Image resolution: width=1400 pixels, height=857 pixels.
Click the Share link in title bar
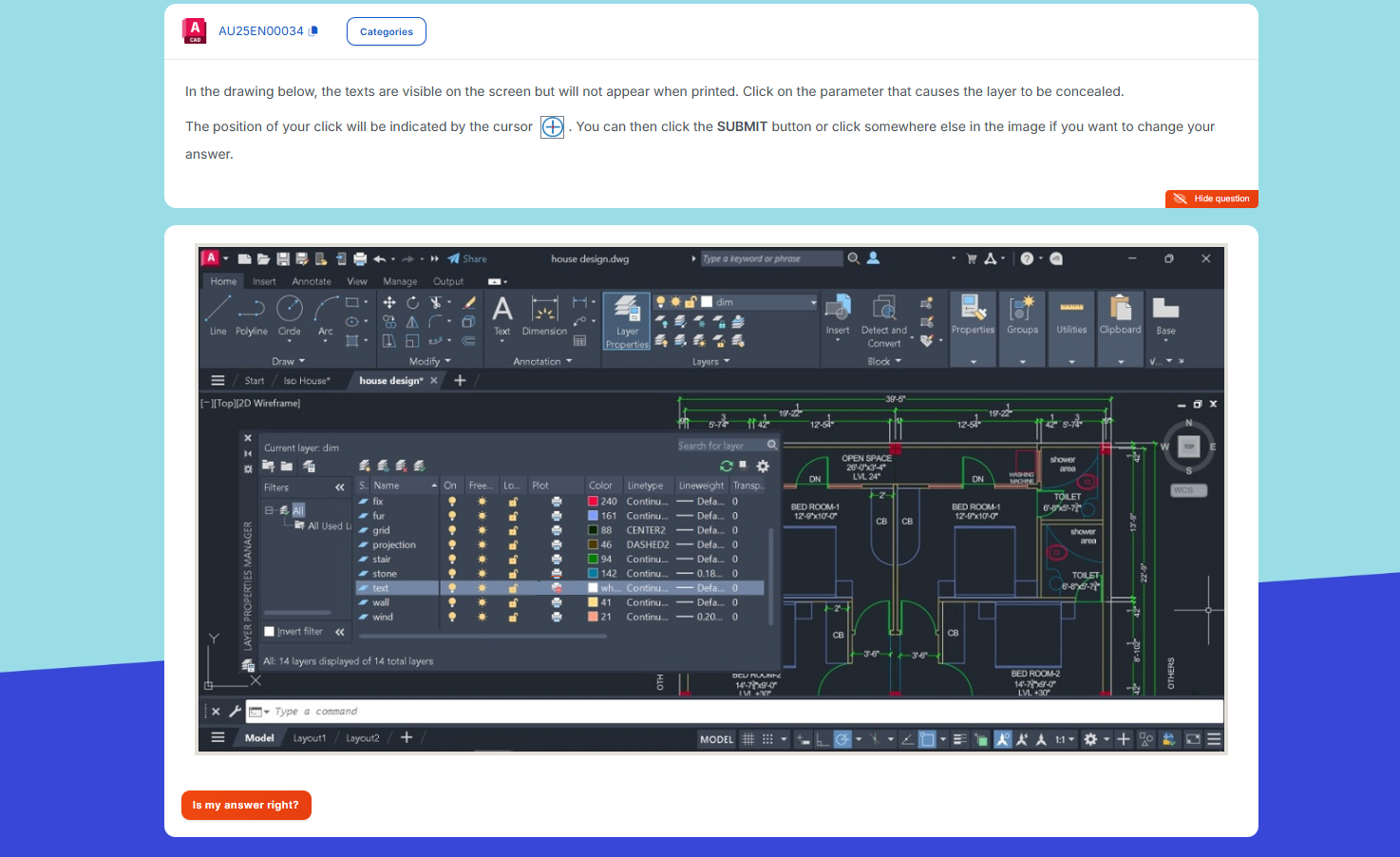(x=467, y=258)
